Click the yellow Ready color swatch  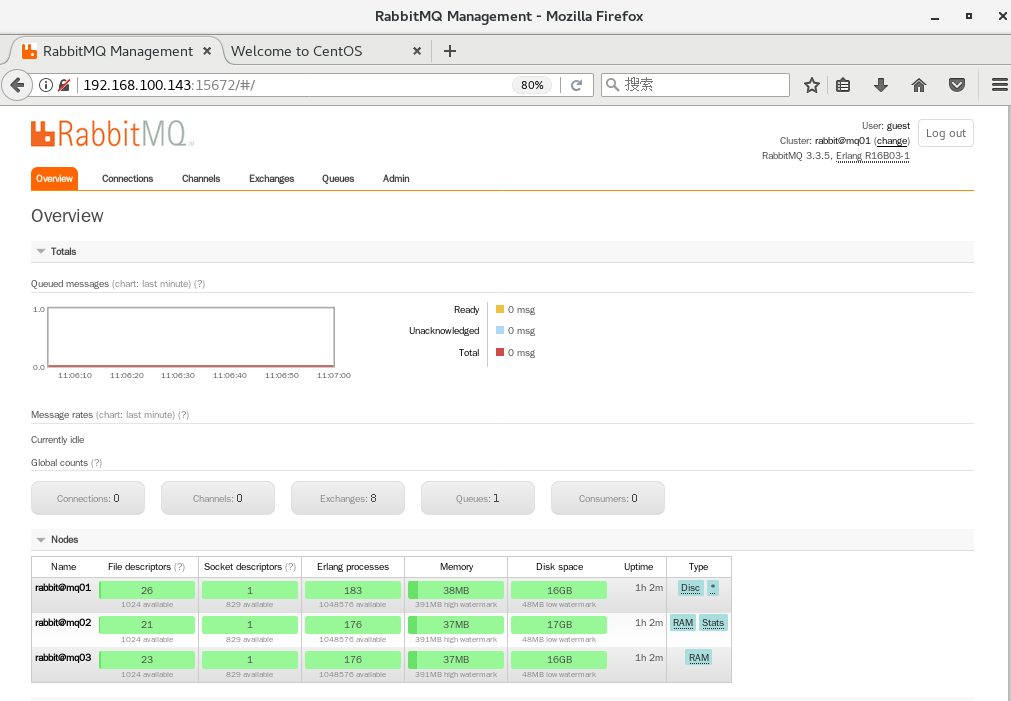point(500,309)
